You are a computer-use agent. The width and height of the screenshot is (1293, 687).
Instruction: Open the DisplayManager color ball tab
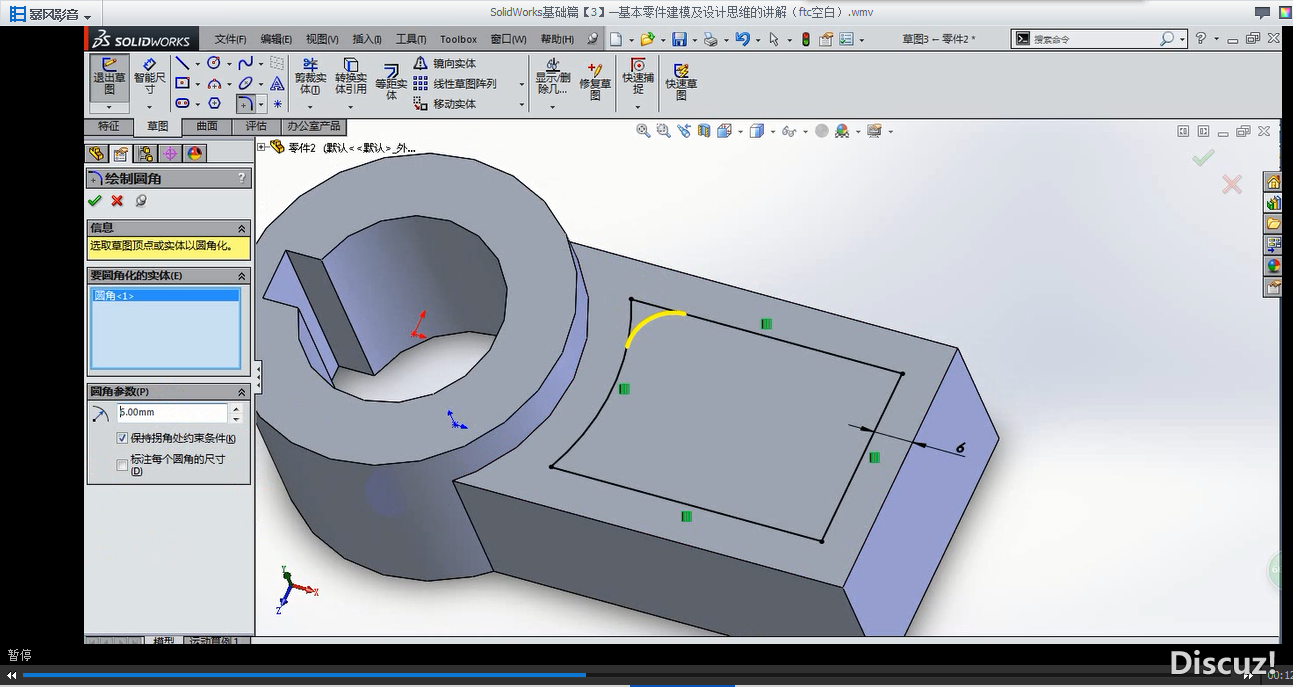click(x=195, y=154)
